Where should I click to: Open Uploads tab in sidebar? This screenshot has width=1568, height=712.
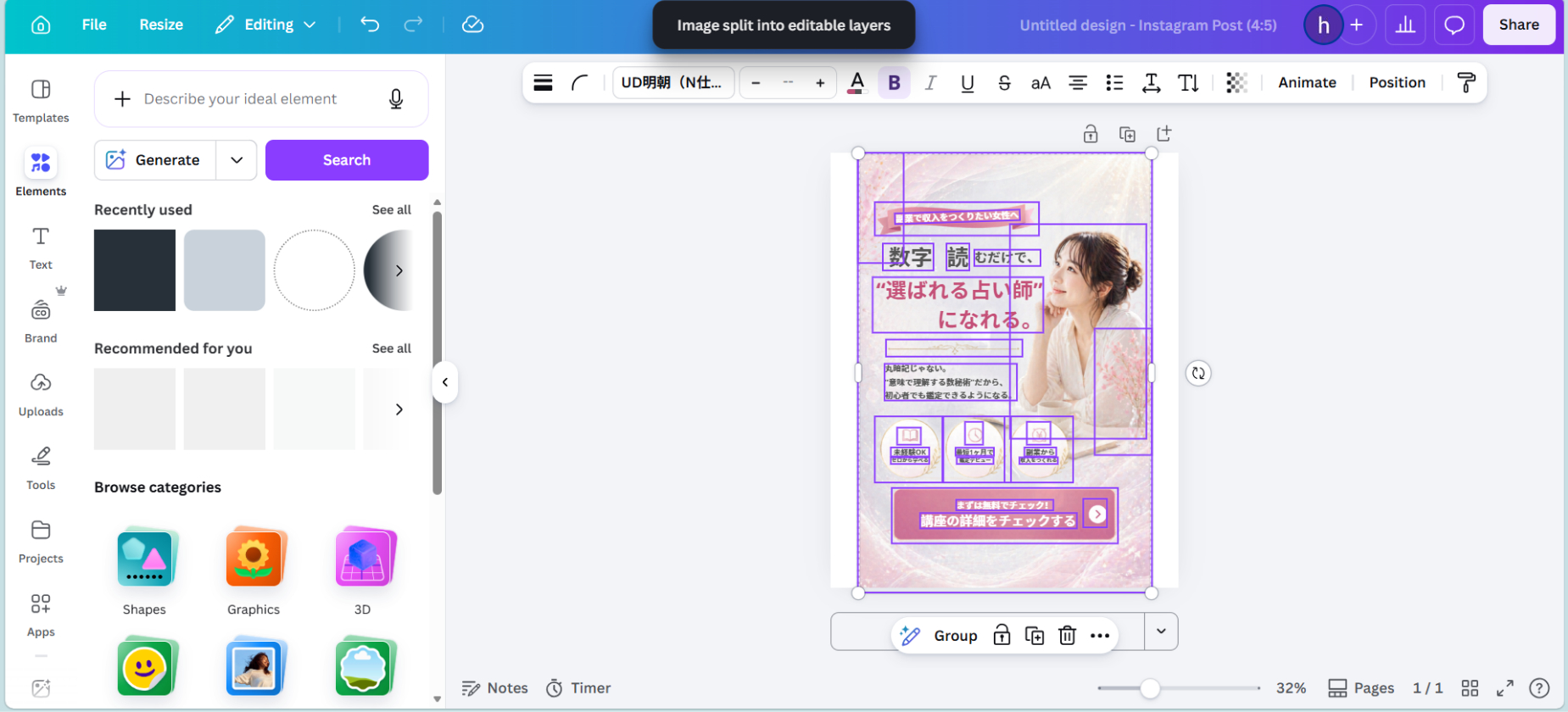pyautogui.click(x=41, y=394)
